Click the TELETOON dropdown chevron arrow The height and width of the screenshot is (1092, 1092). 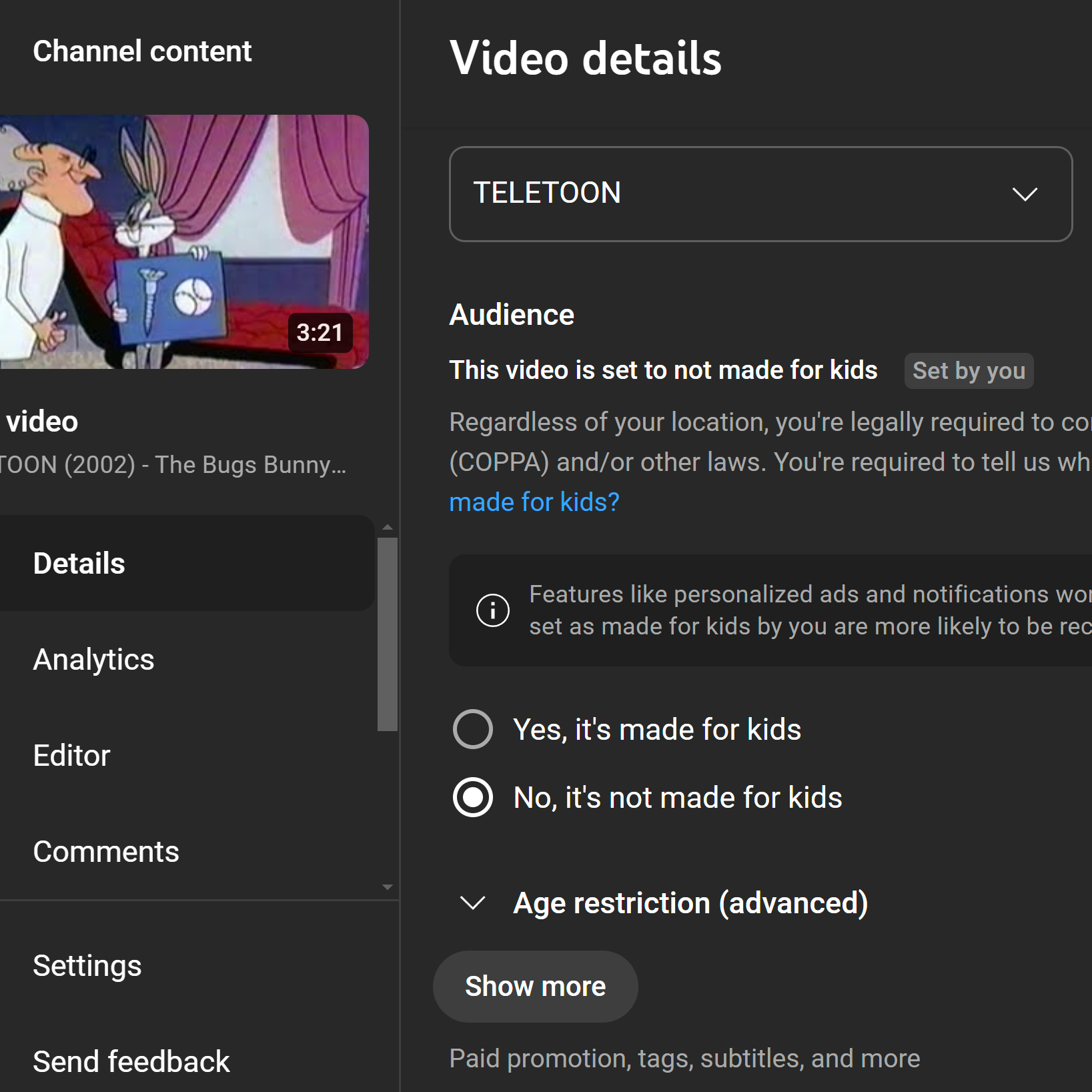click(x=1025, y=194)
